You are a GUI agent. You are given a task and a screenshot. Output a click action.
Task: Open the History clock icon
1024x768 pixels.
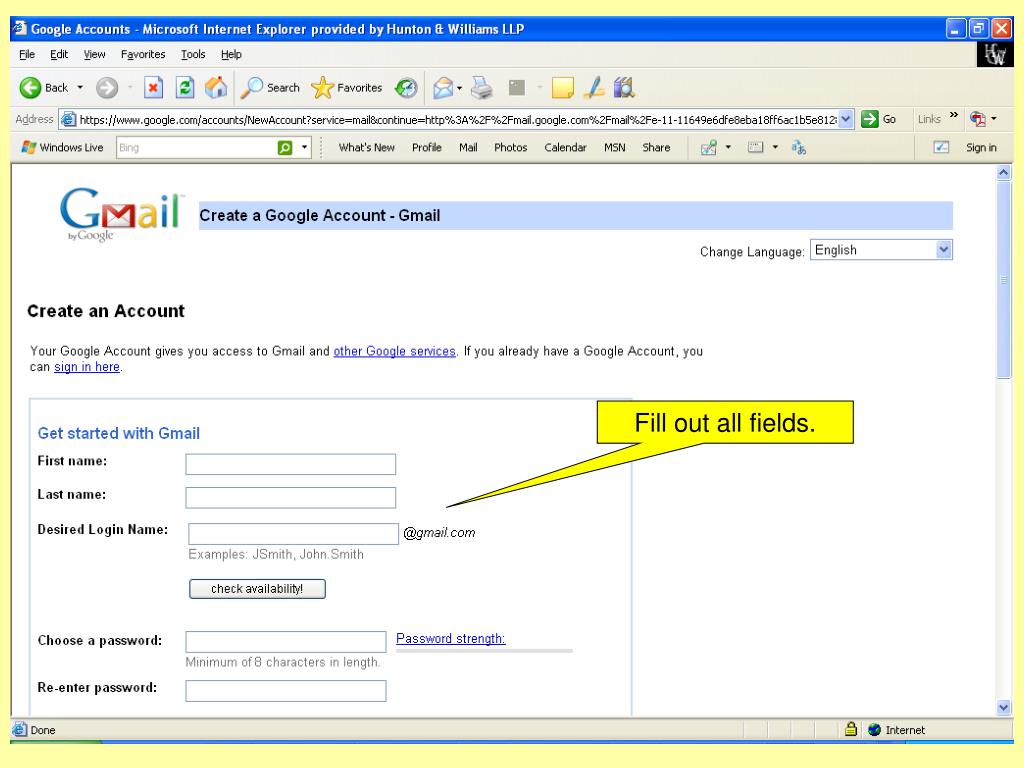pyautogui.click(x=406, y=88)
